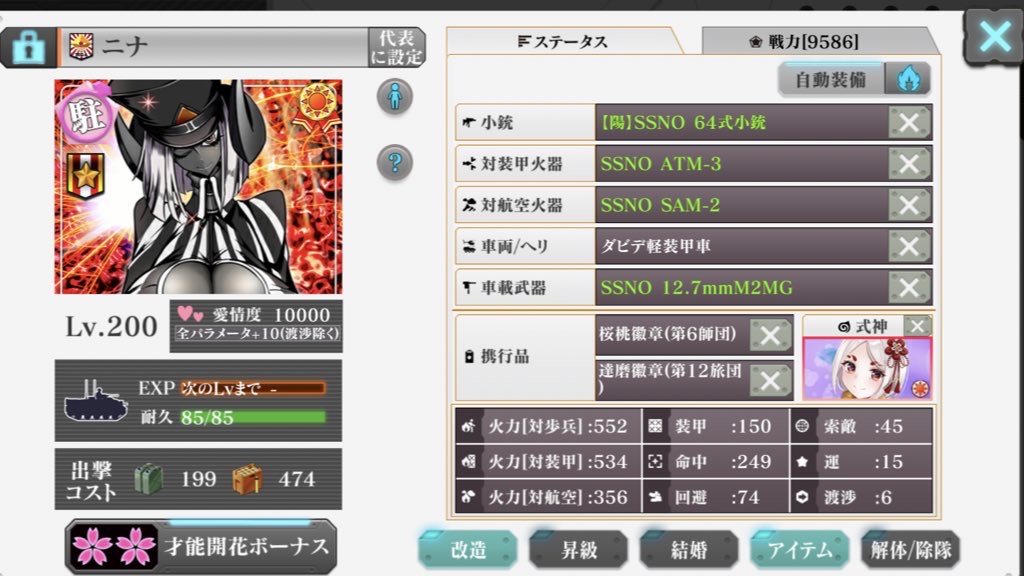Set ニナ as representative with 代表に設定
The height and width of the screenshot is (576, 1024).
click(397, 47)
